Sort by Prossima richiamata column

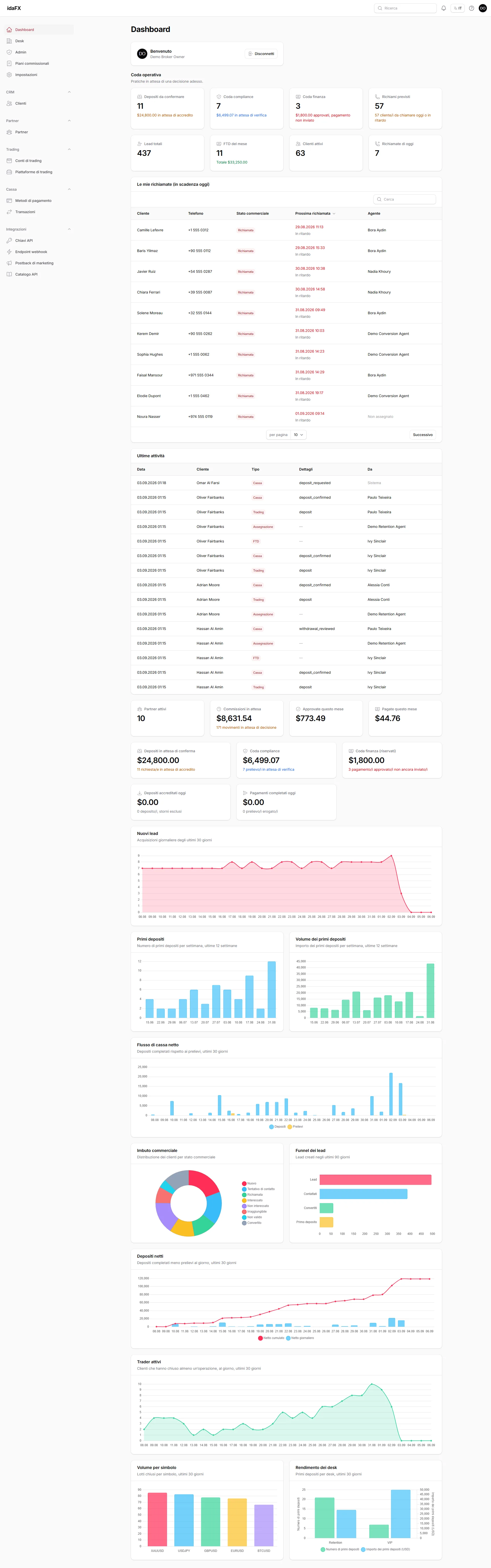click(315, 214)
